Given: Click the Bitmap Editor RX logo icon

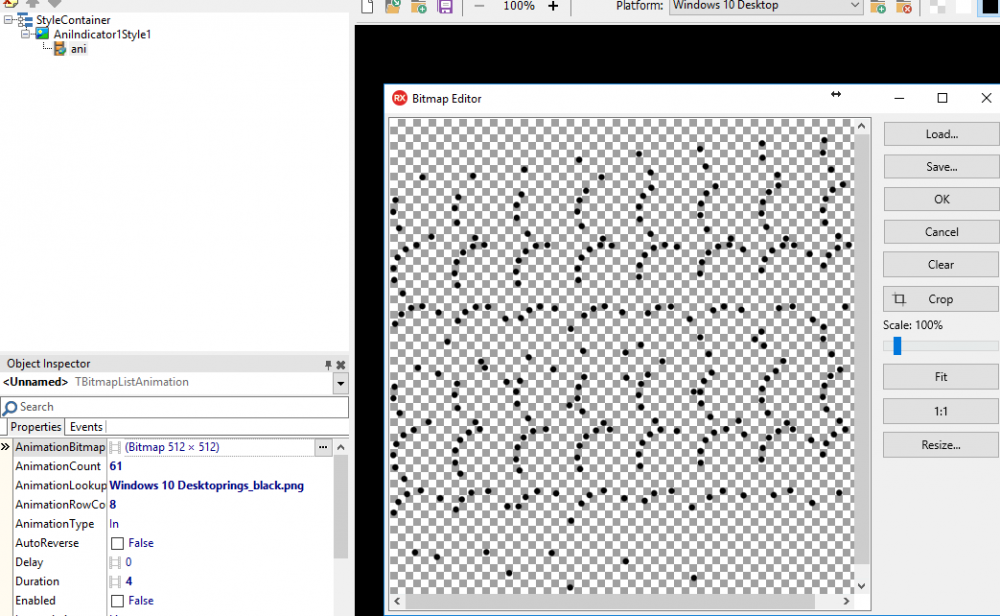Looking at the screenshot, I should pyautogui.click(x=399, y=98).
